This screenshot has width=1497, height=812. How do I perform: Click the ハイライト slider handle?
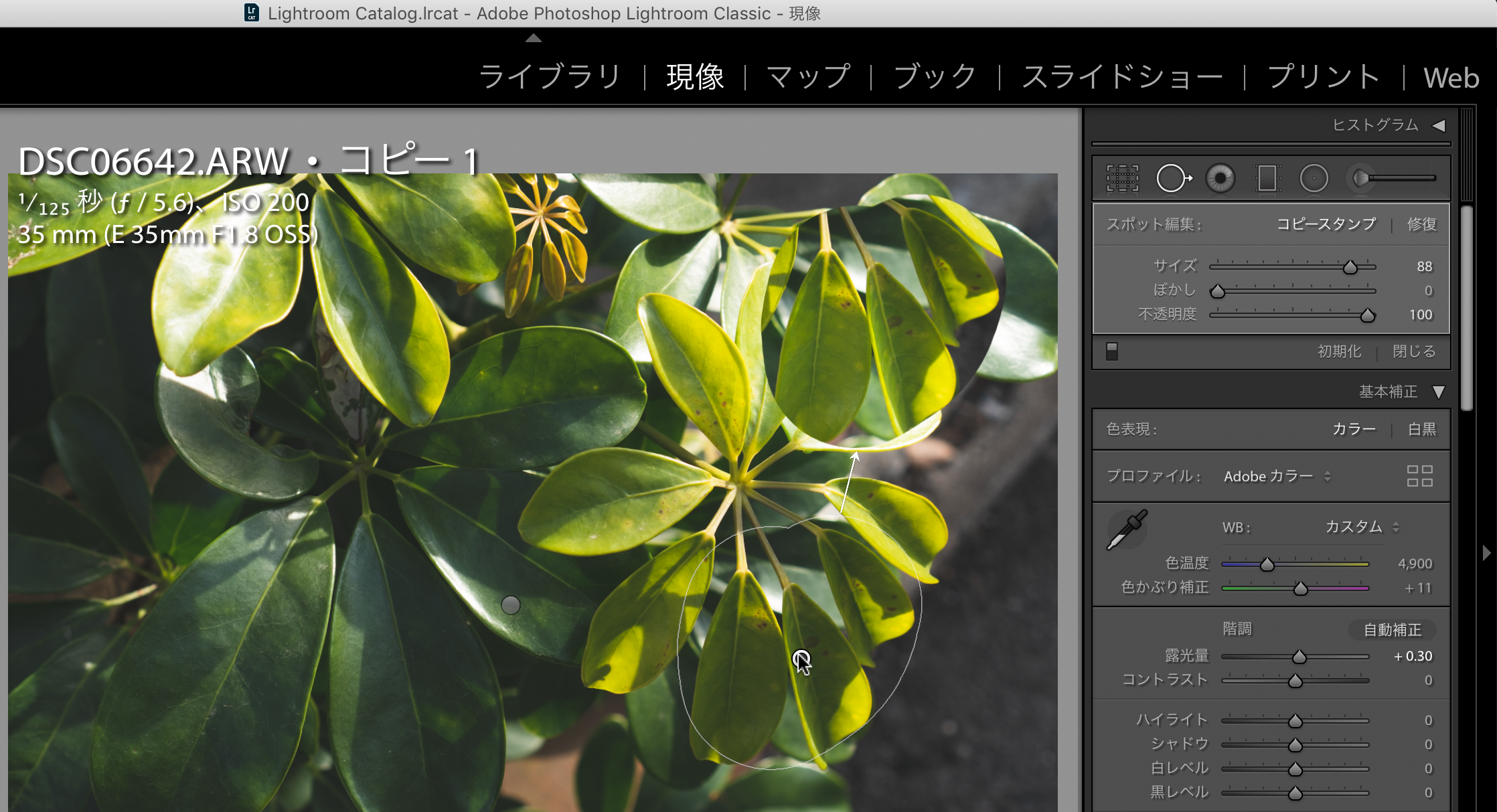click(1295, 721)
